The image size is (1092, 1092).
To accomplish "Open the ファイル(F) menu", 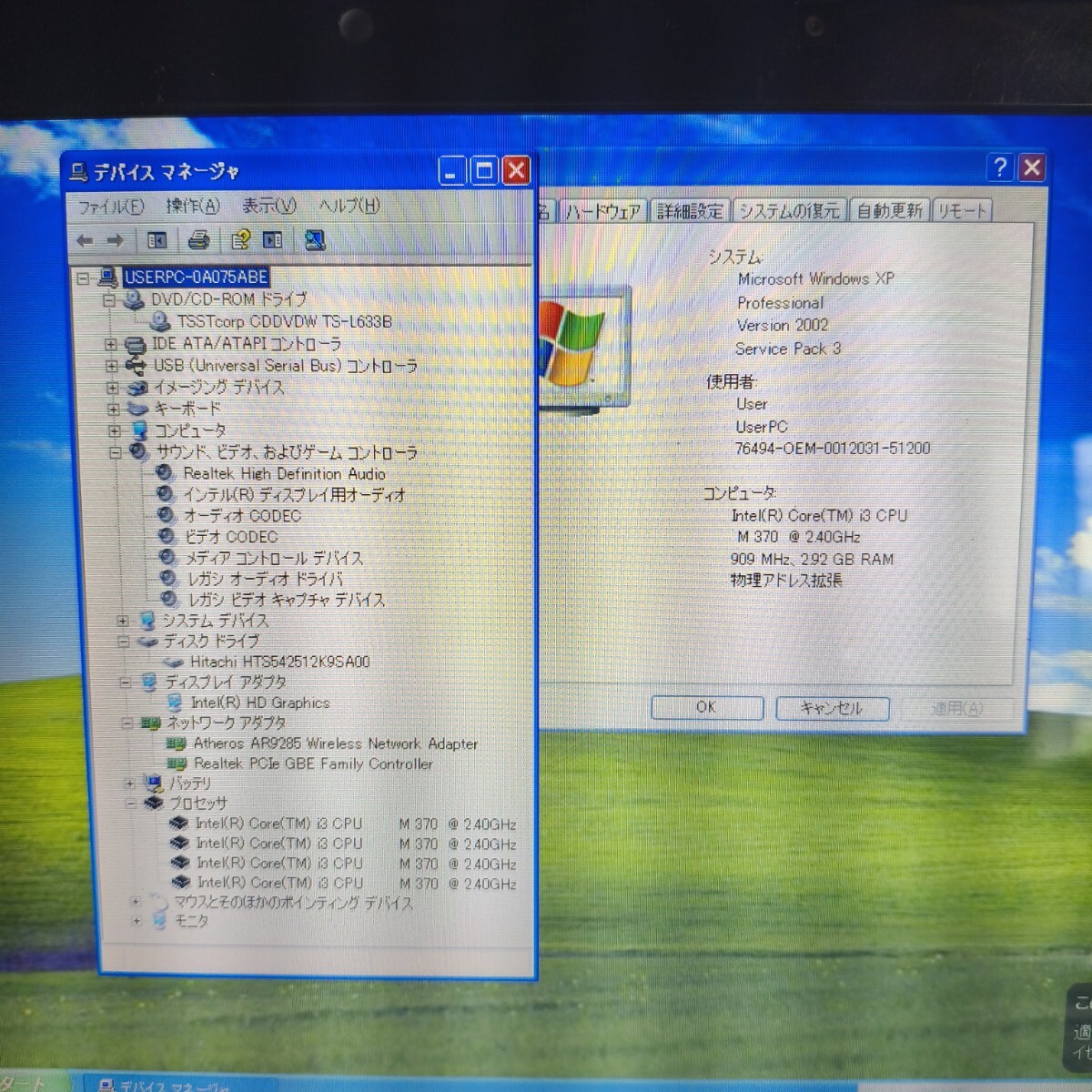I will pos(110,207).
